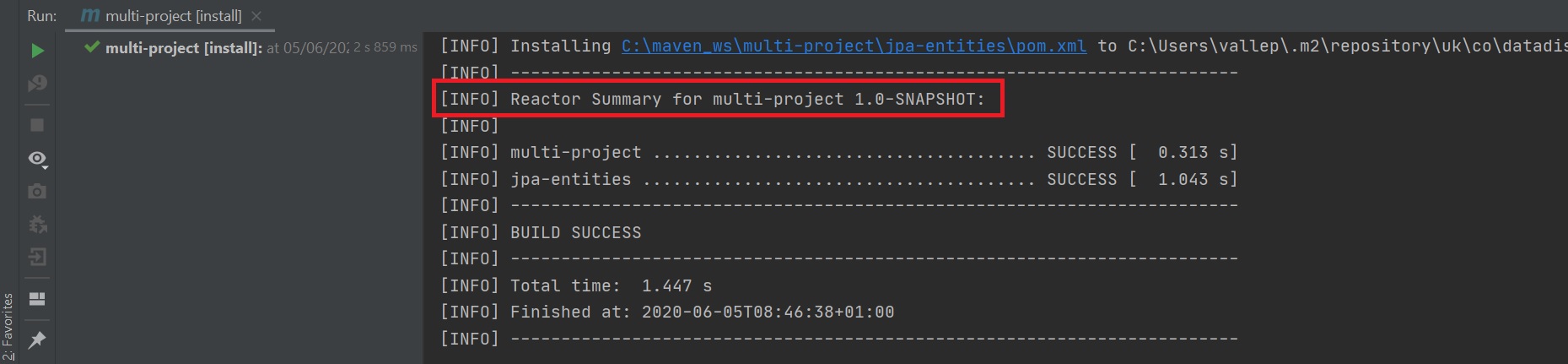Close the multi-project [install] tab
The width and height of the screenshot is (1568, 364).
[256, 16]
